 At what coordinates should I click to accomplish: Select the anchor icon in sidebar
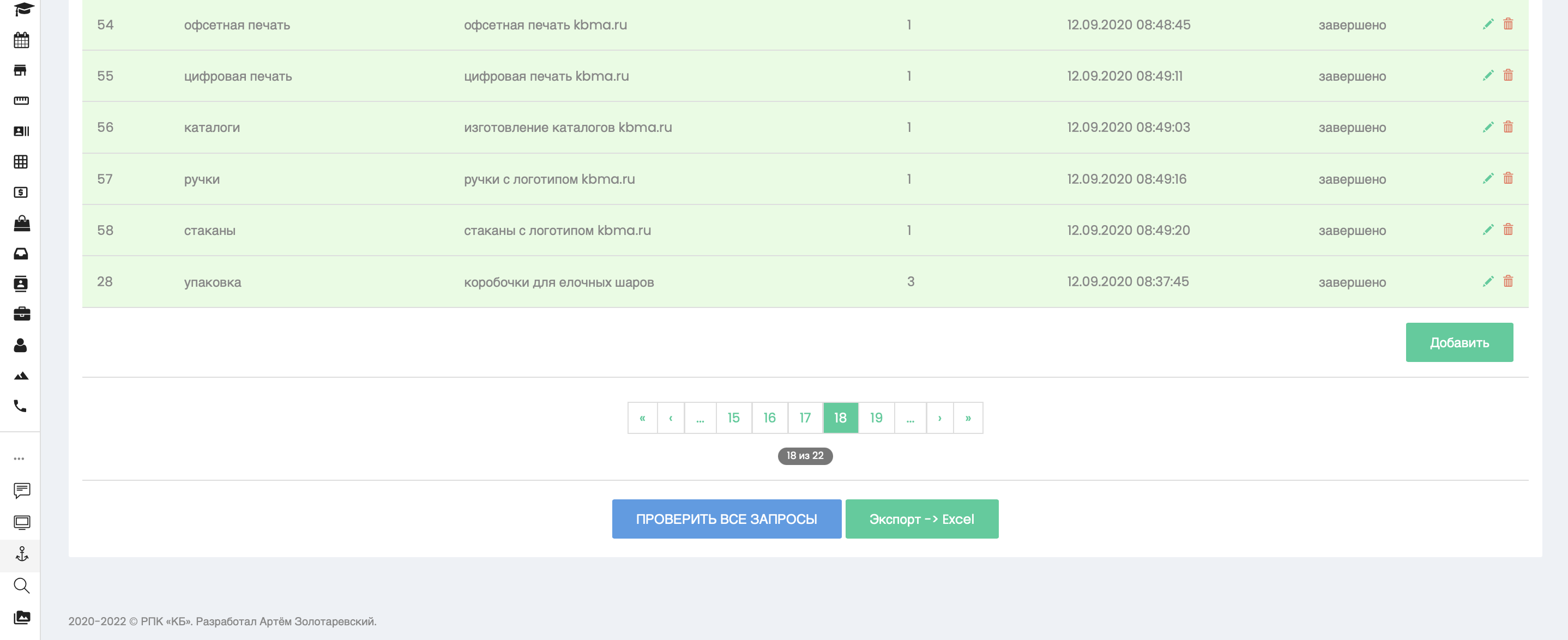click(x=22, y=554)
